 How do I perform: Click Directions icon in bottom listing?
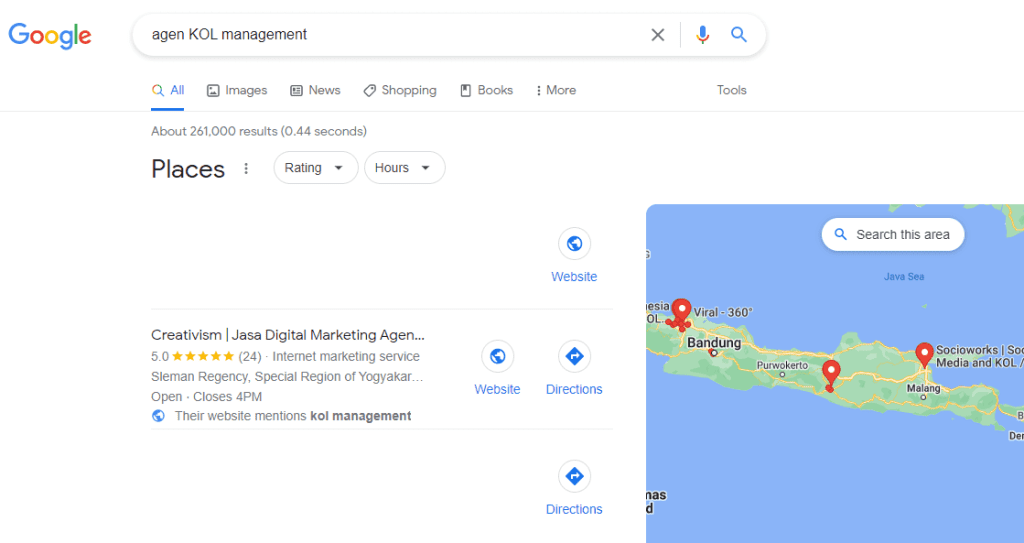[x=574, y=476]
